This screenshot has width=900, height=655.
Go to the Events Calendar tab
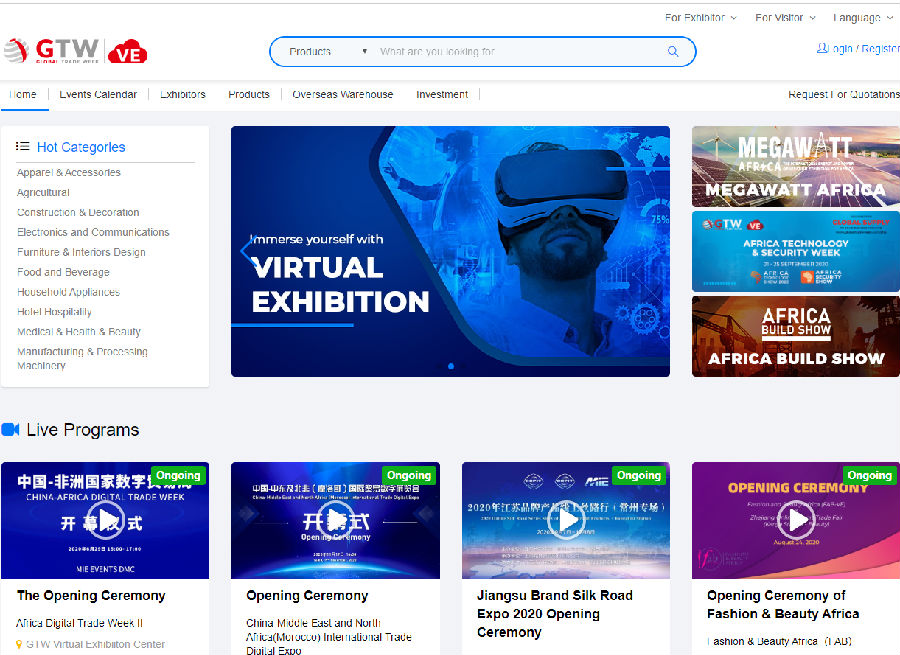coord(98,95)
